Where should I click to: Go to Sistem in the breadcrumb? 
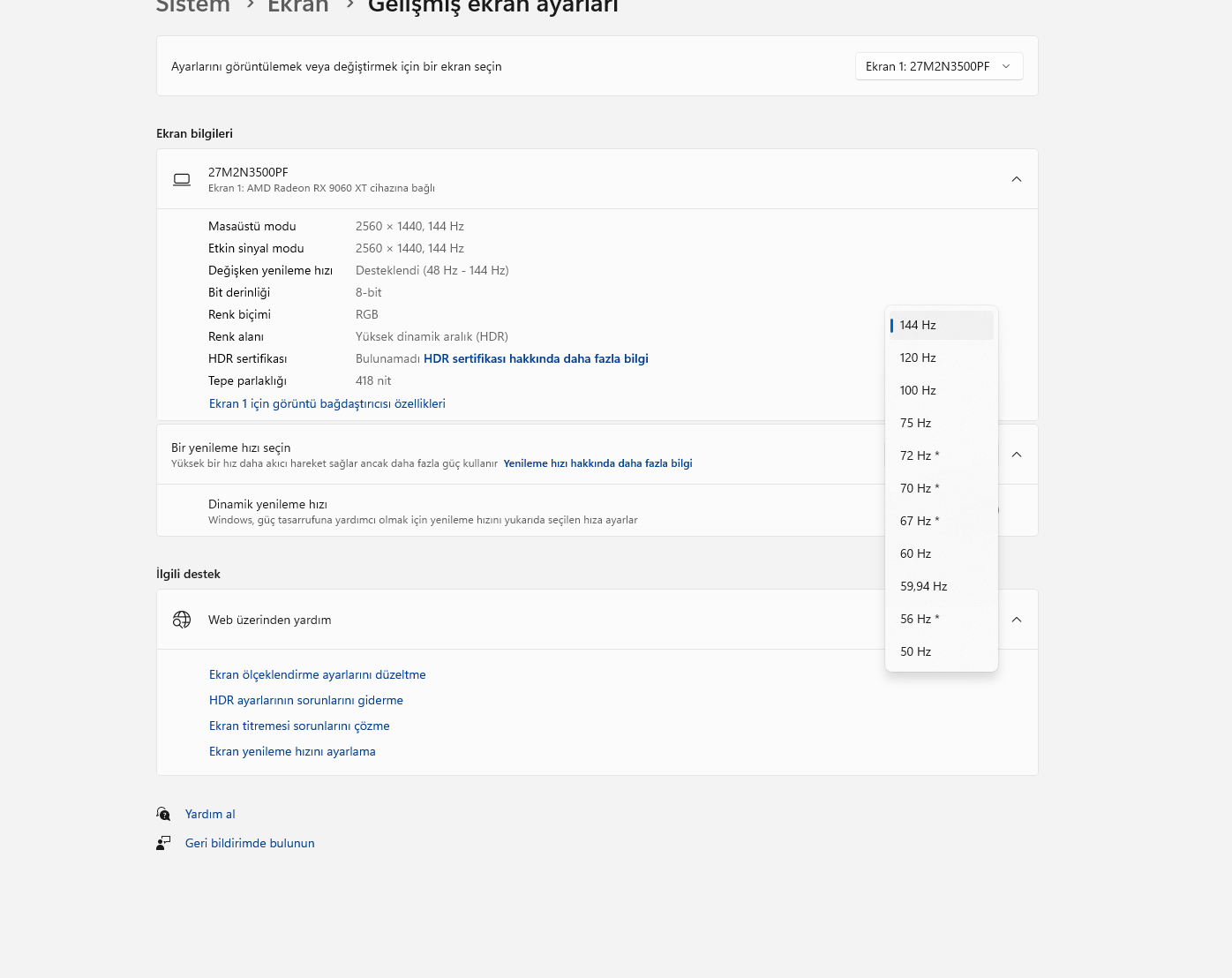[x=193, y=6]
